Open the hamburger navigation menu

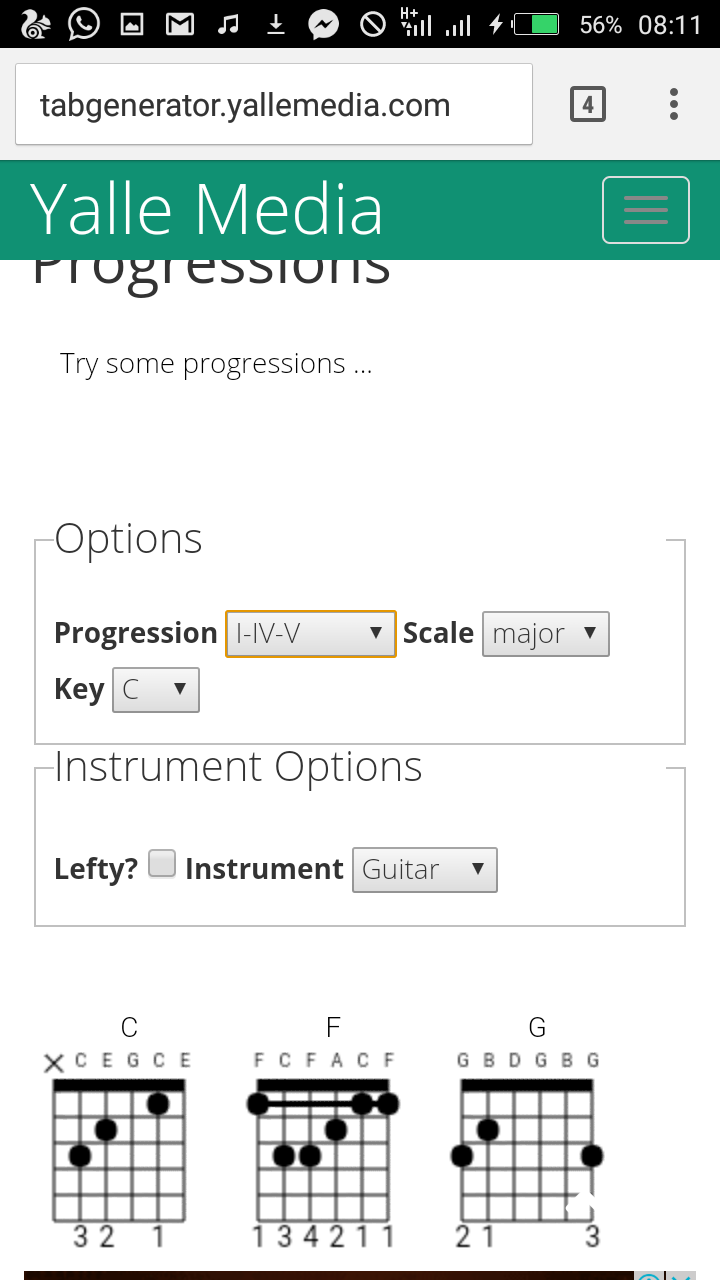[x=645, y=210]
